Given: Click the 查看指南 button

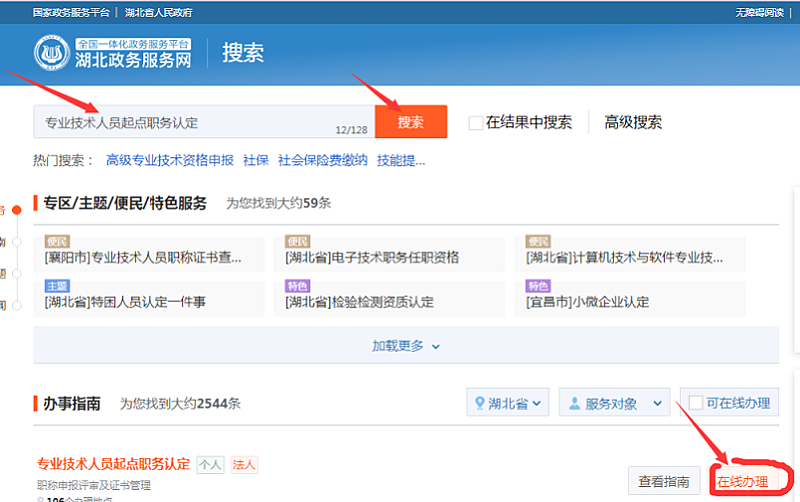Looking at the screenshot, I should coord(664,482).
